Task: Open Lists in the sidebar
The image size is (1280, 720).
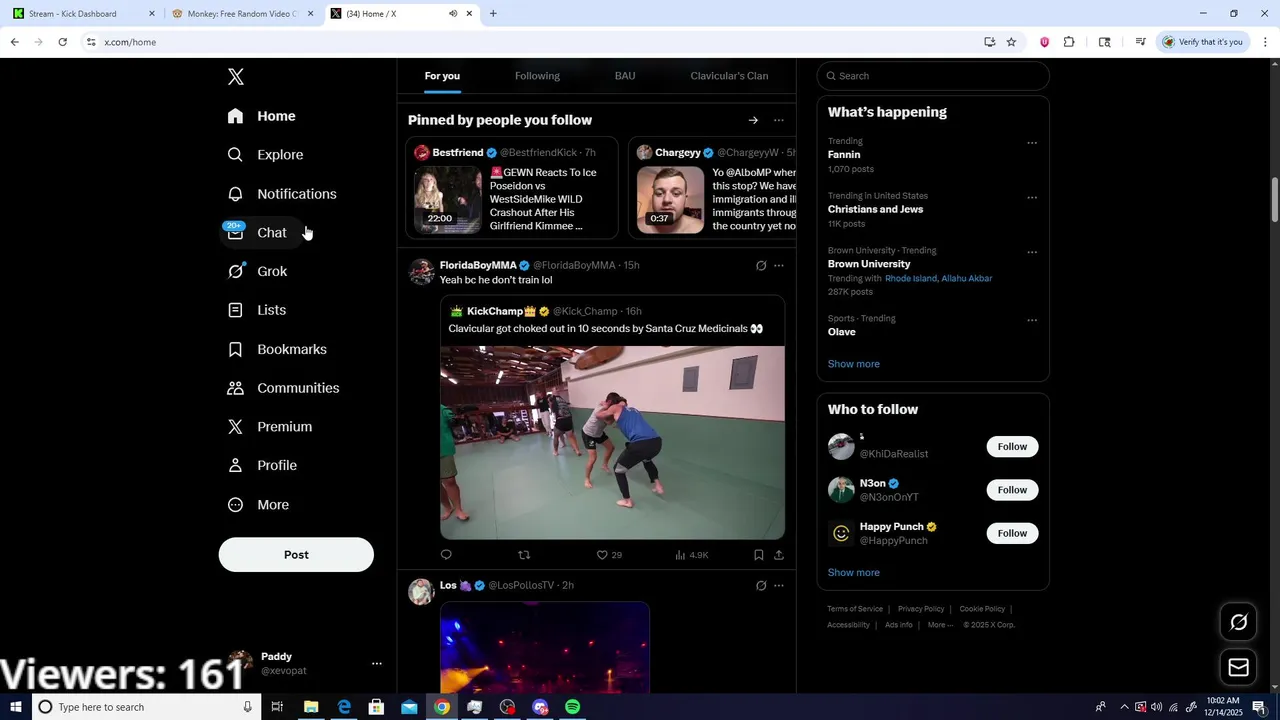Action: point(256,310)
